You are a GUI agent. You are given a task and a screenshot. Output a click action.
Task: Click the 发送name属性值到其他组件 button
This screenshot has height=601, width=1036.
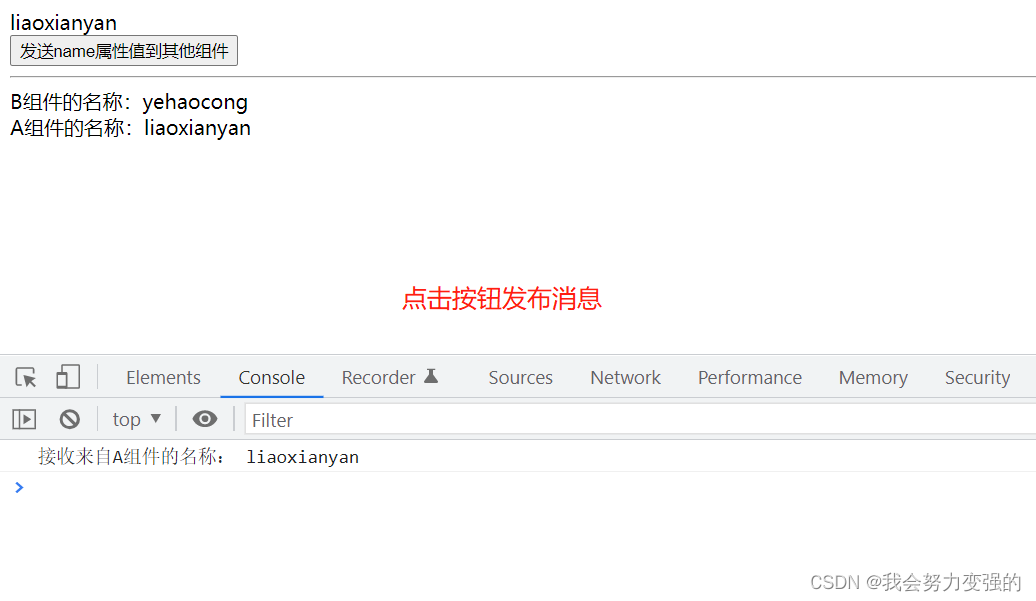tap(124, 50)
